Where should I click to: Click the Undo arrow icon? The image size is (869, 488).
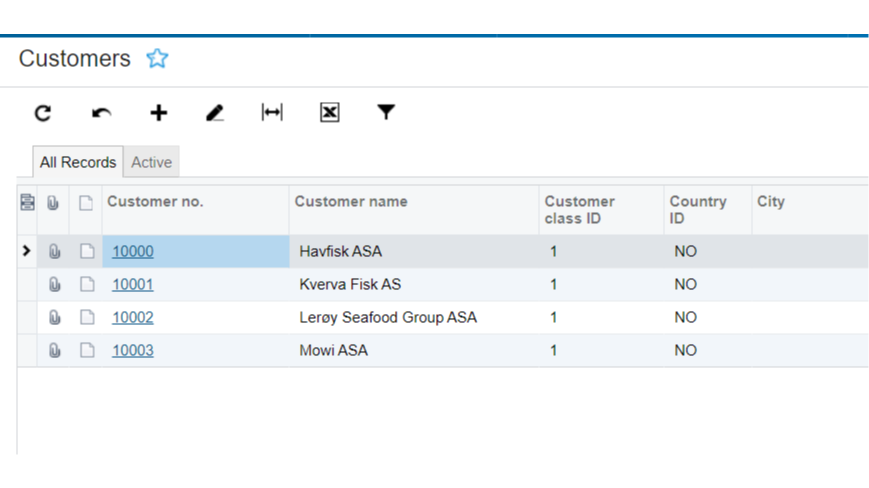click(x=101, y=113)
